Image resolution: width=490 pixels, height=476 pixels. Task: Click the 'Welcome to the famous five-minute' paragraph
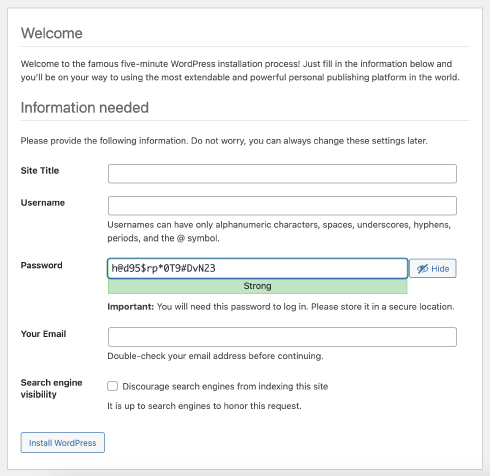point(240,70)
